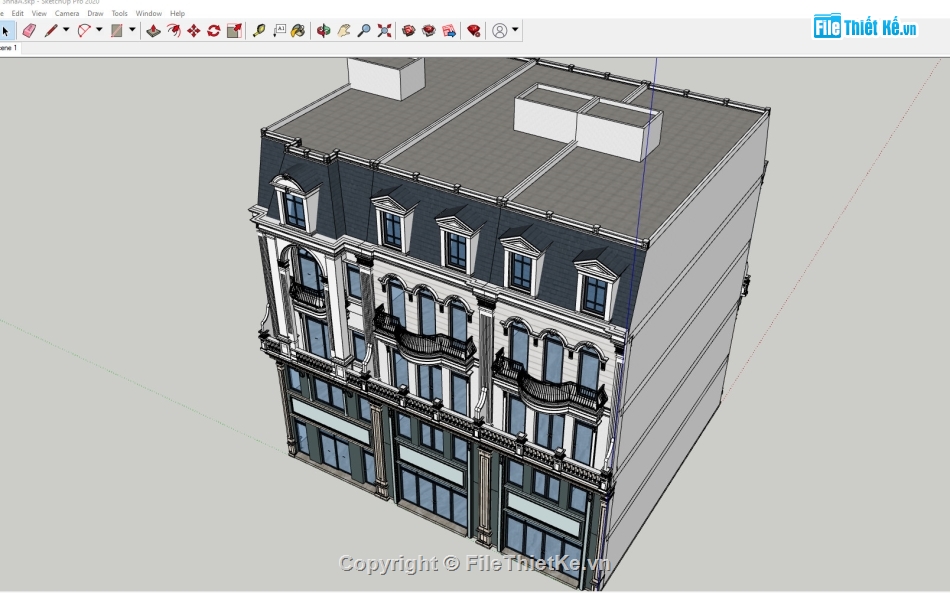Select the Paint Bucket tool
The image size is (950, 593).
[x=298, y=30]
